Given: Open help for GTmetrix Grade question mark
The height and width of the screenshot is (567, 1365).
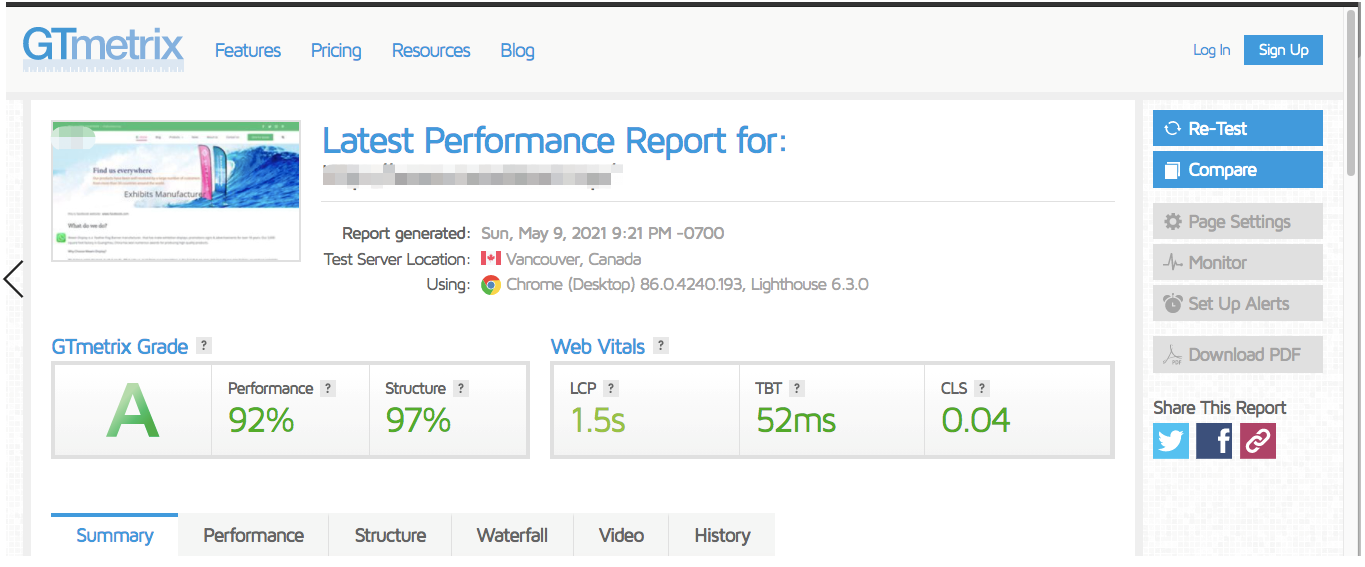Looking at the screenshot, I should click(x=204, y=346).
